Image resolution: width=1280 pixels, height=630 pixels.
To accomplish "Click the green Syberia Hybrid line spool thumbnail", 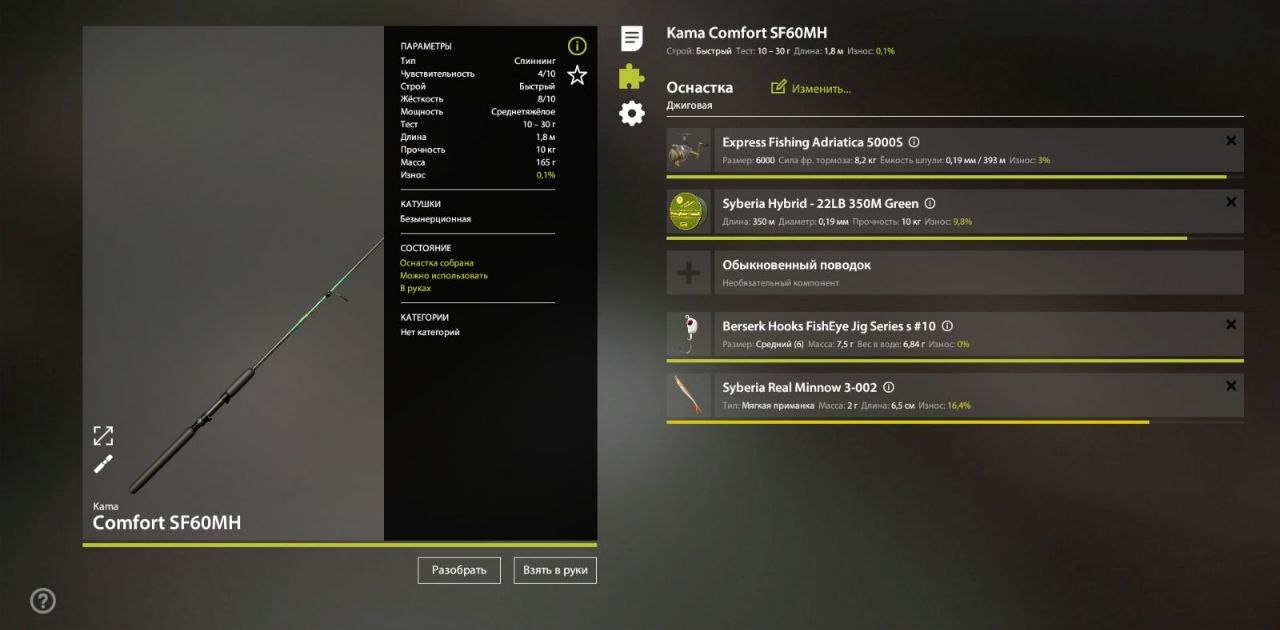I will 689,211.
